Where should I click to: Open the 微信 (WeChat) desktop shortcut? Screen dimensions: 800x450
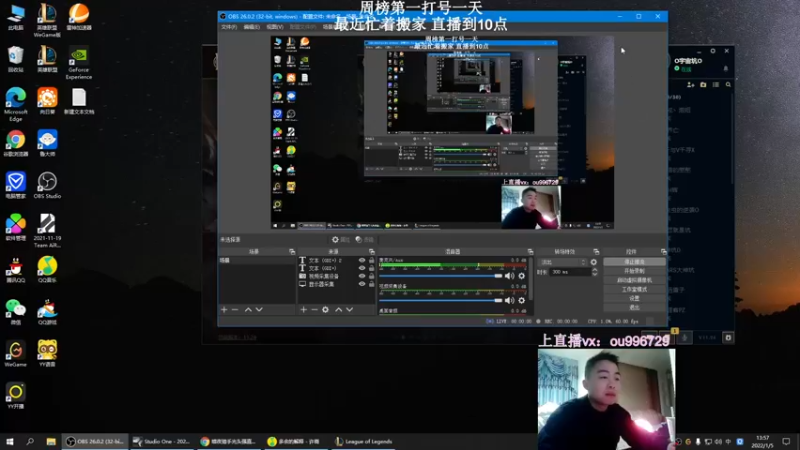pyautogui.click(x=15, y=312)
